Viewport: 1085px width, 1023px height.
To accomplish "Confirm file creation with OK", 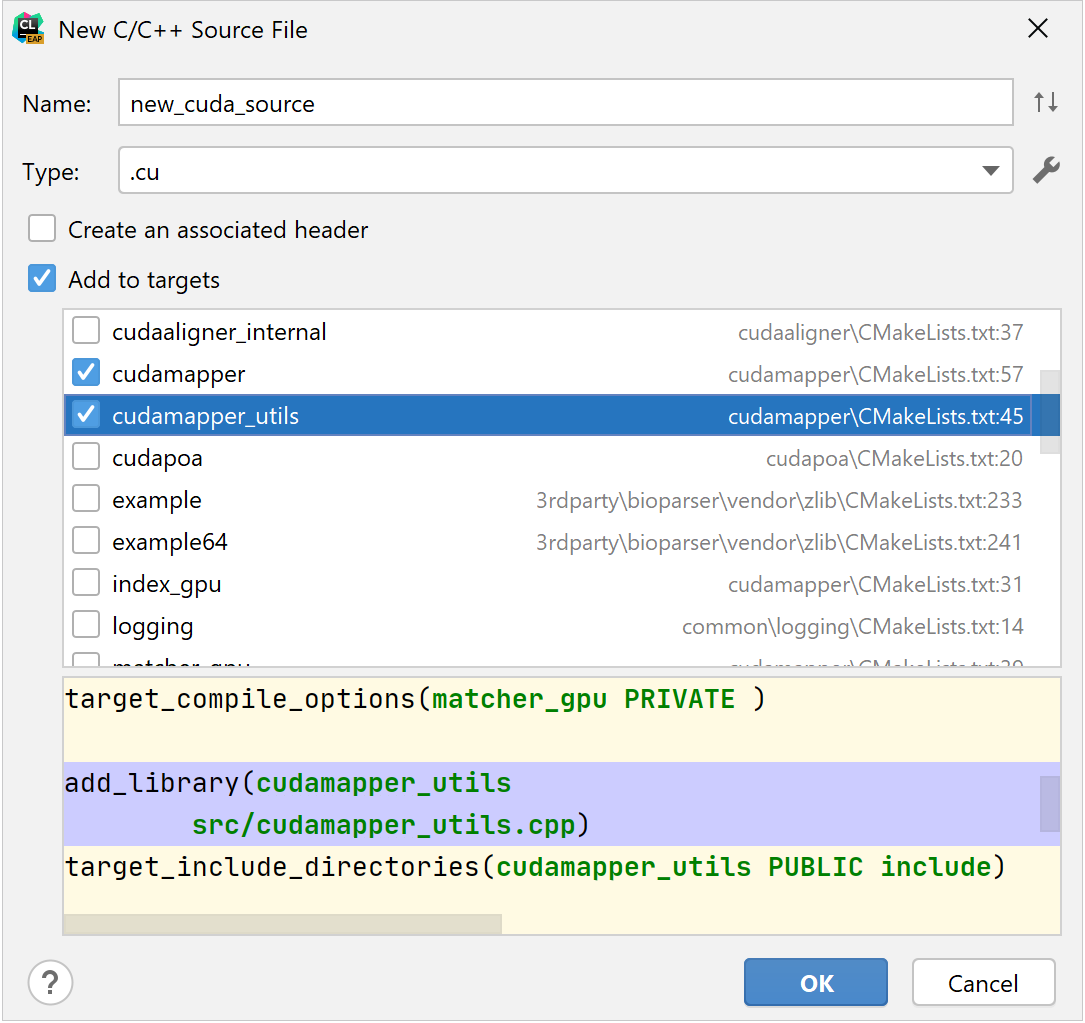I will point(815,982).
